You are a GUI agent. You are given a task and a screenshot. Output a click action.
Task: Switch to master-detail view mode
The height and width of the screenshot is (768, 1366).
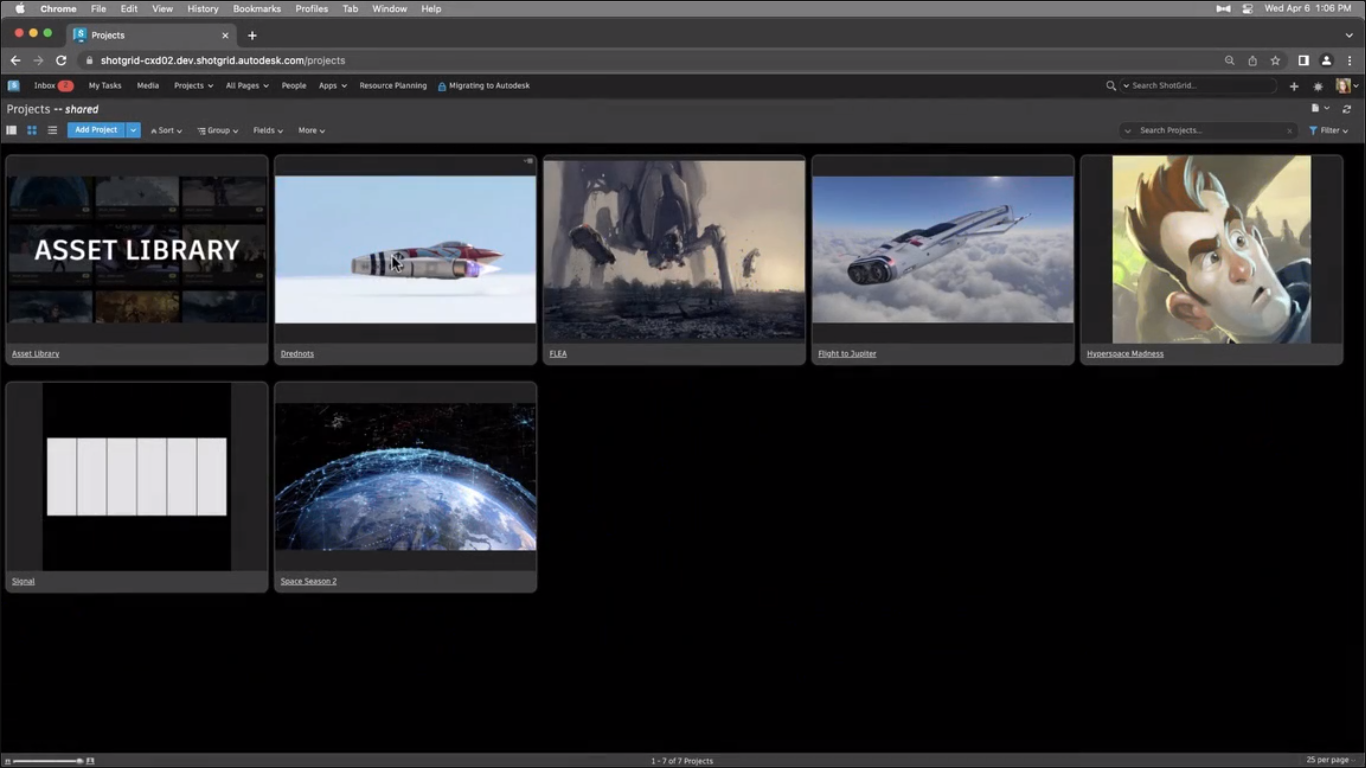tap(12, 130)
